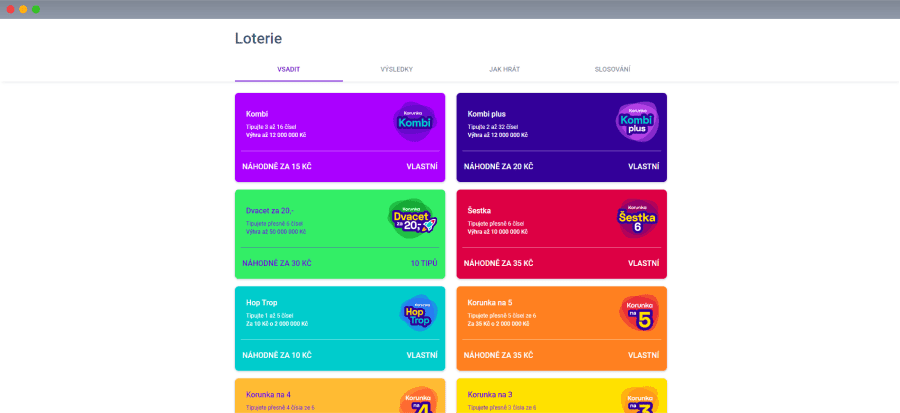Choose VLASTNÍ on the Šestka card
The image size is (900, 413).
point(643,263)
